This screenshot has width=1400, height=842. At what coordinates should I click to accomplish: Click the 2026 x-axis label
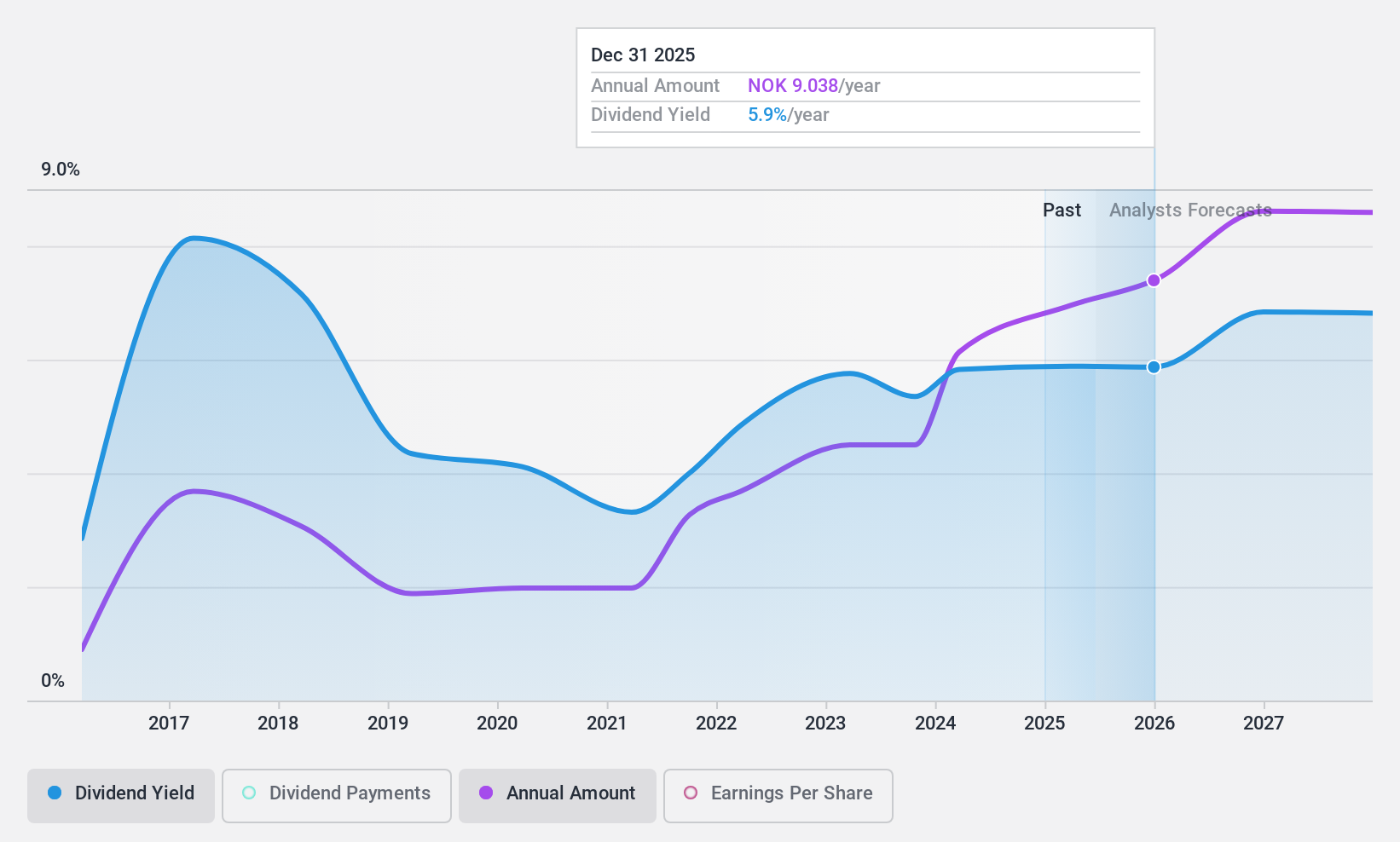click(x=1154, y=724)
